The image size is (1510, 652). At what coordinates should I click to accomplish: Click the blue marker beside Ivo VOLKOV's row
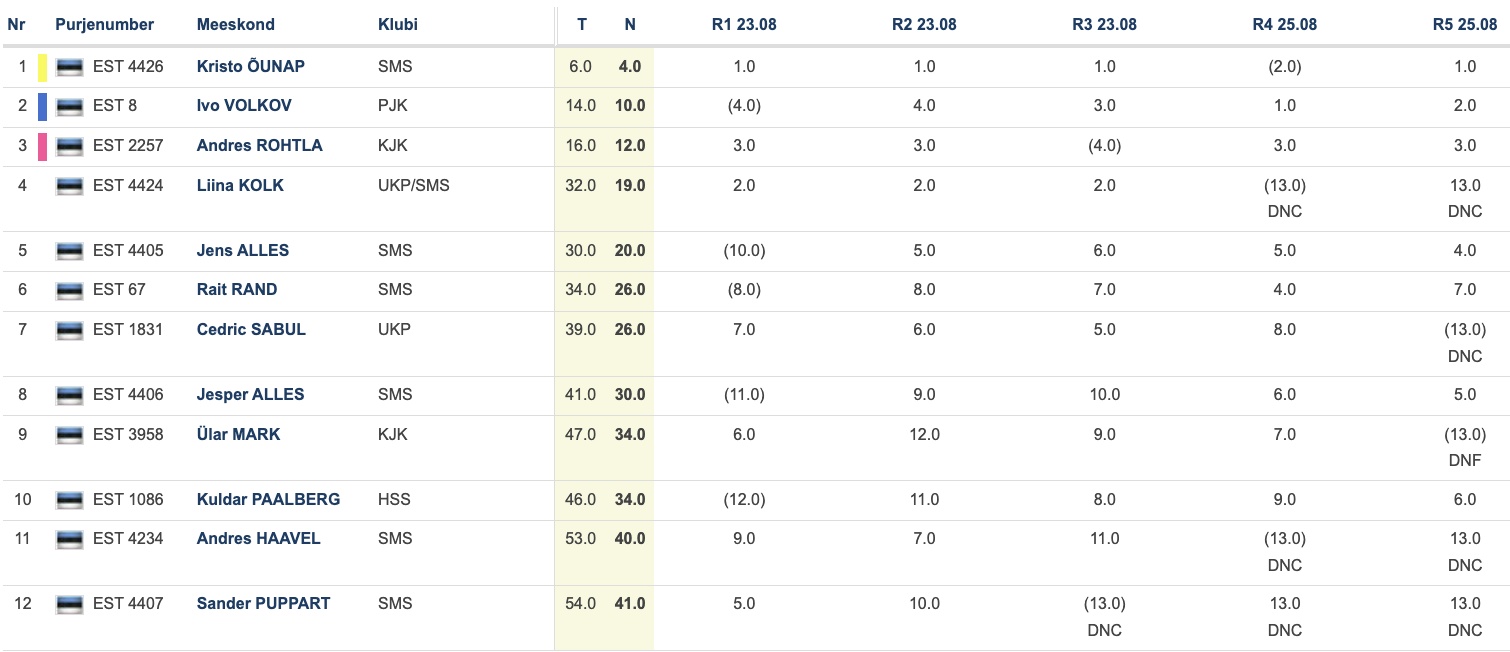pyautogui.click(x=42, y=107)
